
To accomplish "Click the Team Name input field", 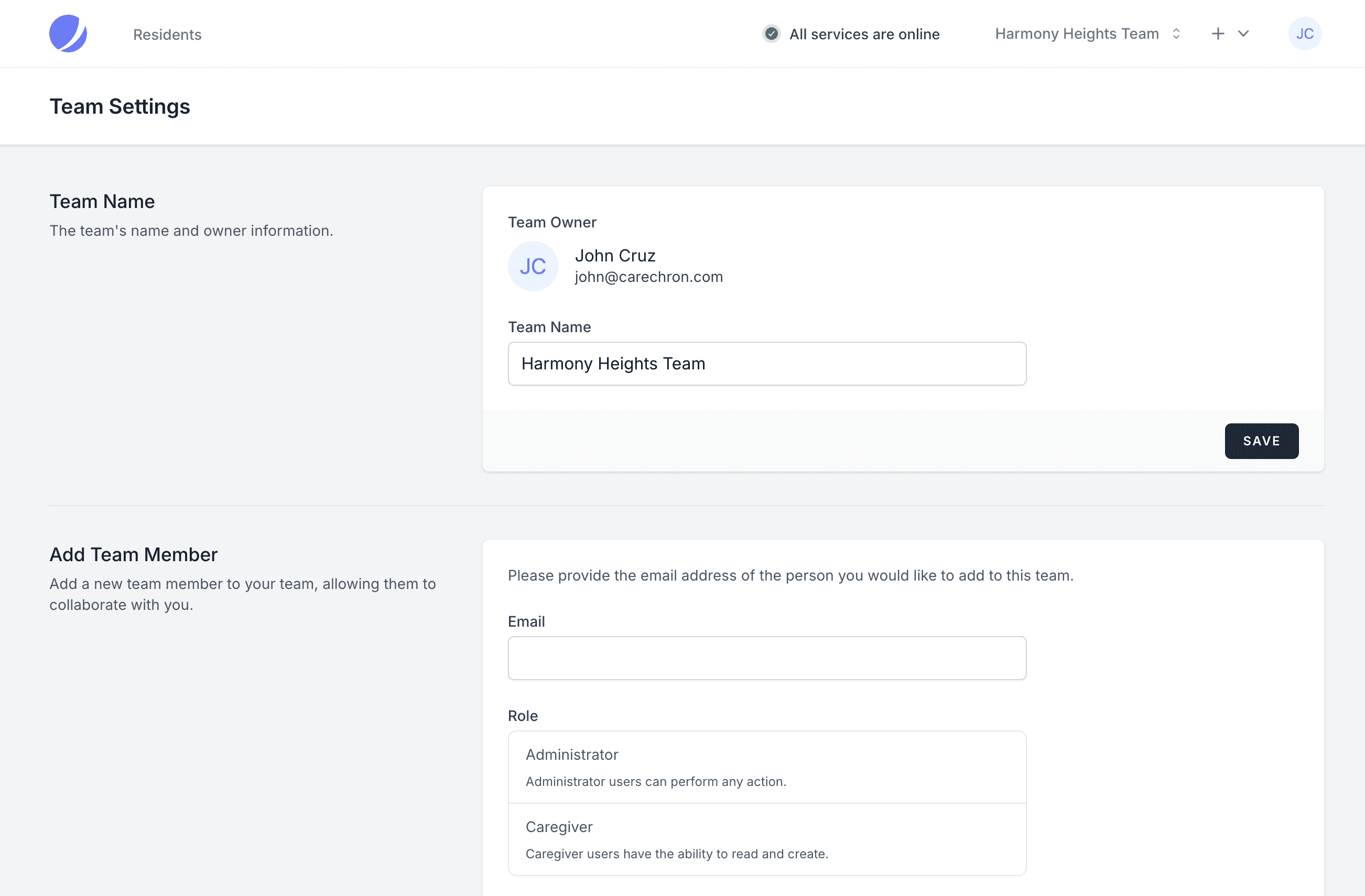I will tap(767, 364).
